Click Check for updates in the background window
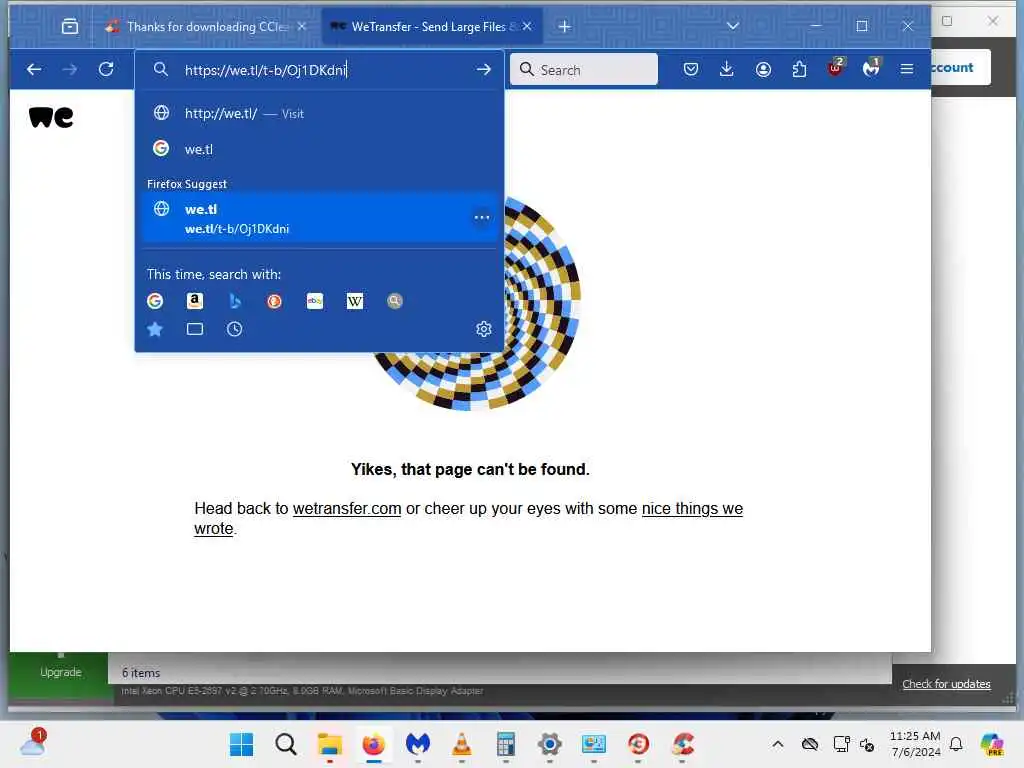 pos(946,684)
